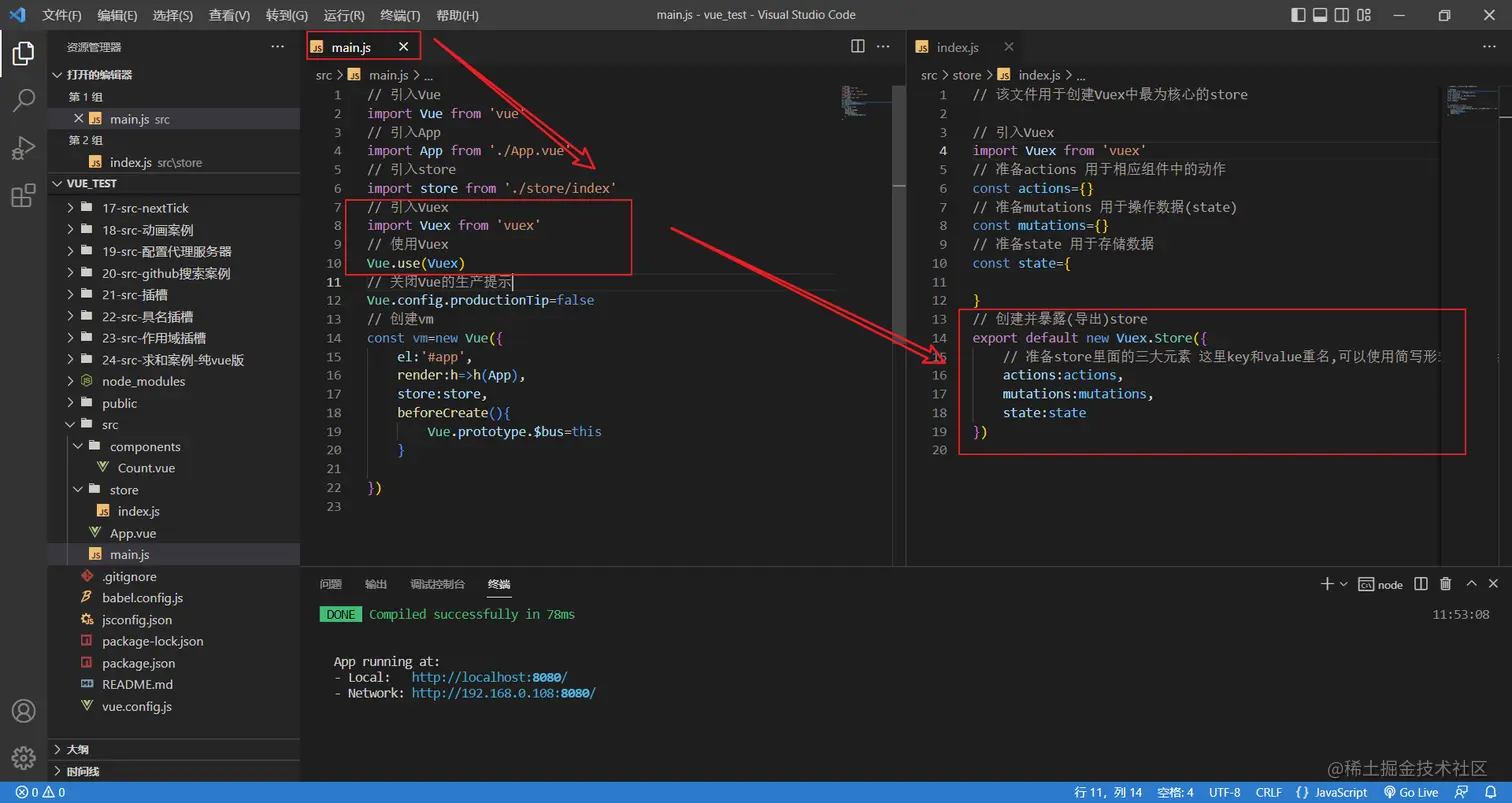Open App.vue in file tree
Image resolution: width=1512 pixels, height=803 pixels.
174,533
